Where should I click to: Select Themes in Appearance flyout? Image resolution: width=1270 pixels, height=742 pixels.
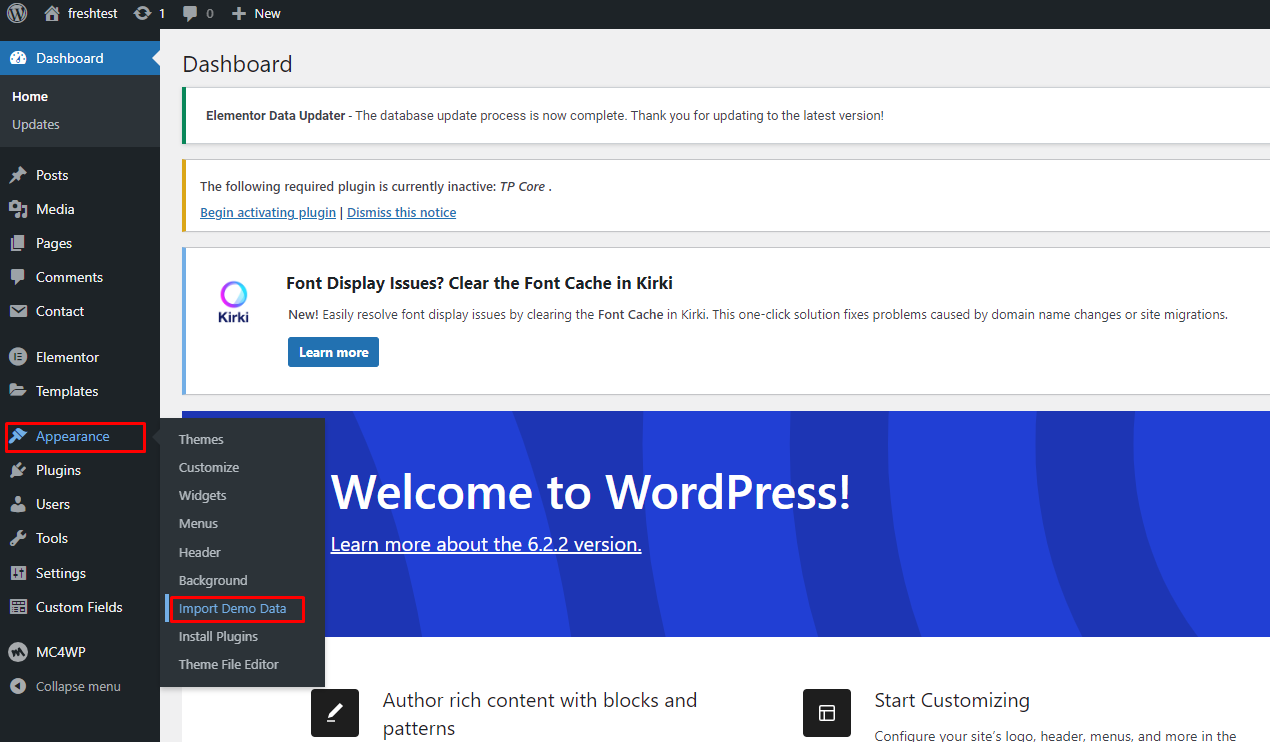tap(201, 439)
